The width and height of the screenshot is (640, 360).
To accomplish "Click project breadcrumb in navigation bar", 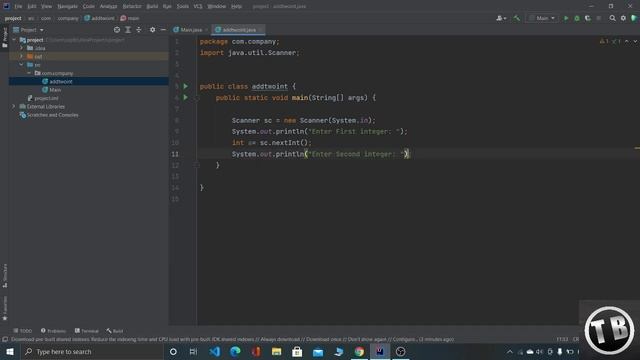I will click(13, 18).
